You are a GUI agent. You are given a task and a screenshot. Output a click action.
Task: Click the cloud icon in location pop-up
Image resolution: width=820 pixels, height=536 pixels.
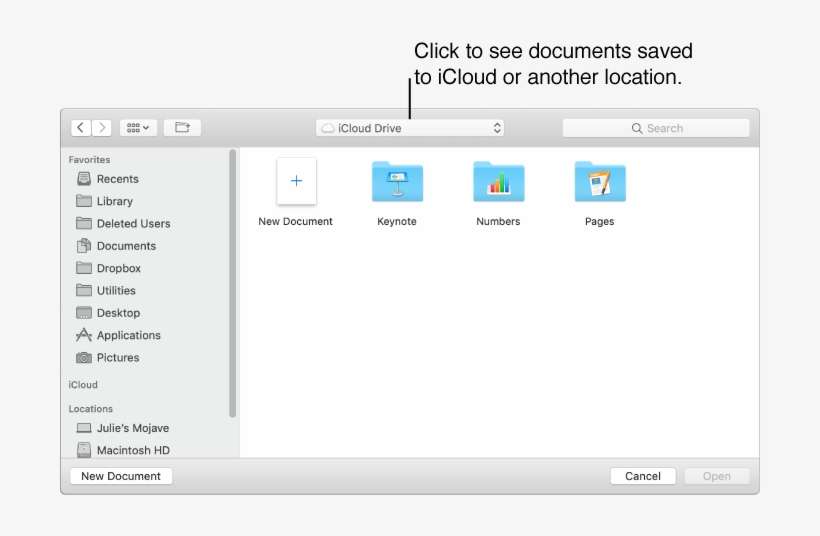pos(328,128)
